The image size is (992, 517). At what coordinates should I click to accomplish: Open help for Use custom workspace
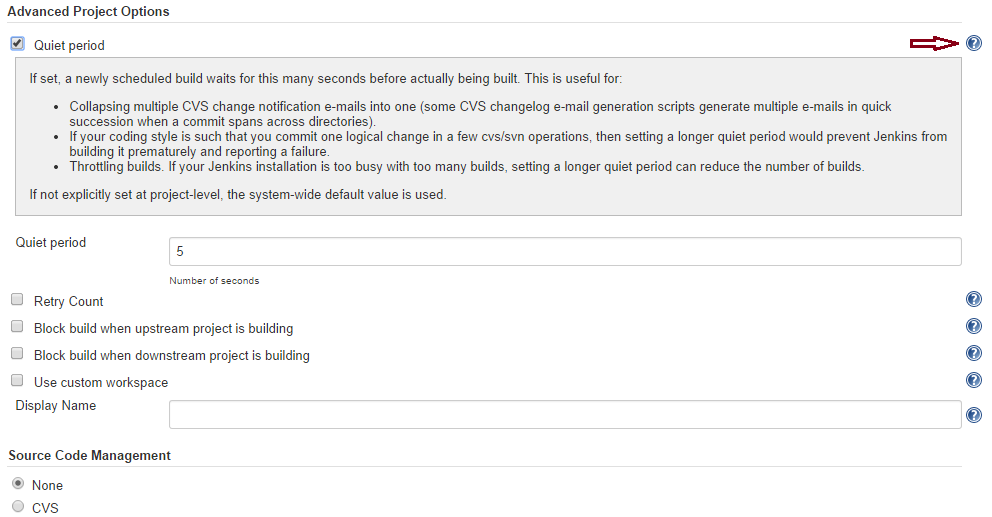coord(973,380)
